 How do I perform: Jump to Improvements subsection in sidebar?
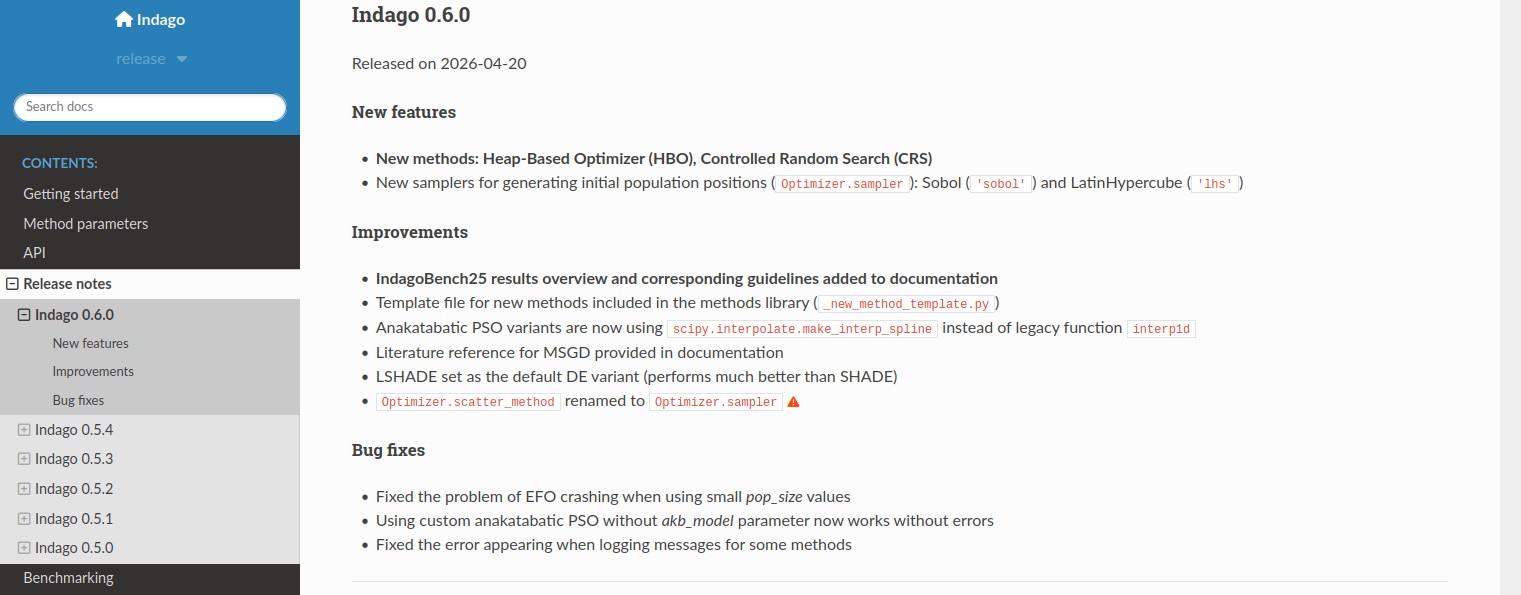pyautogui.click(x=93, y=371)
